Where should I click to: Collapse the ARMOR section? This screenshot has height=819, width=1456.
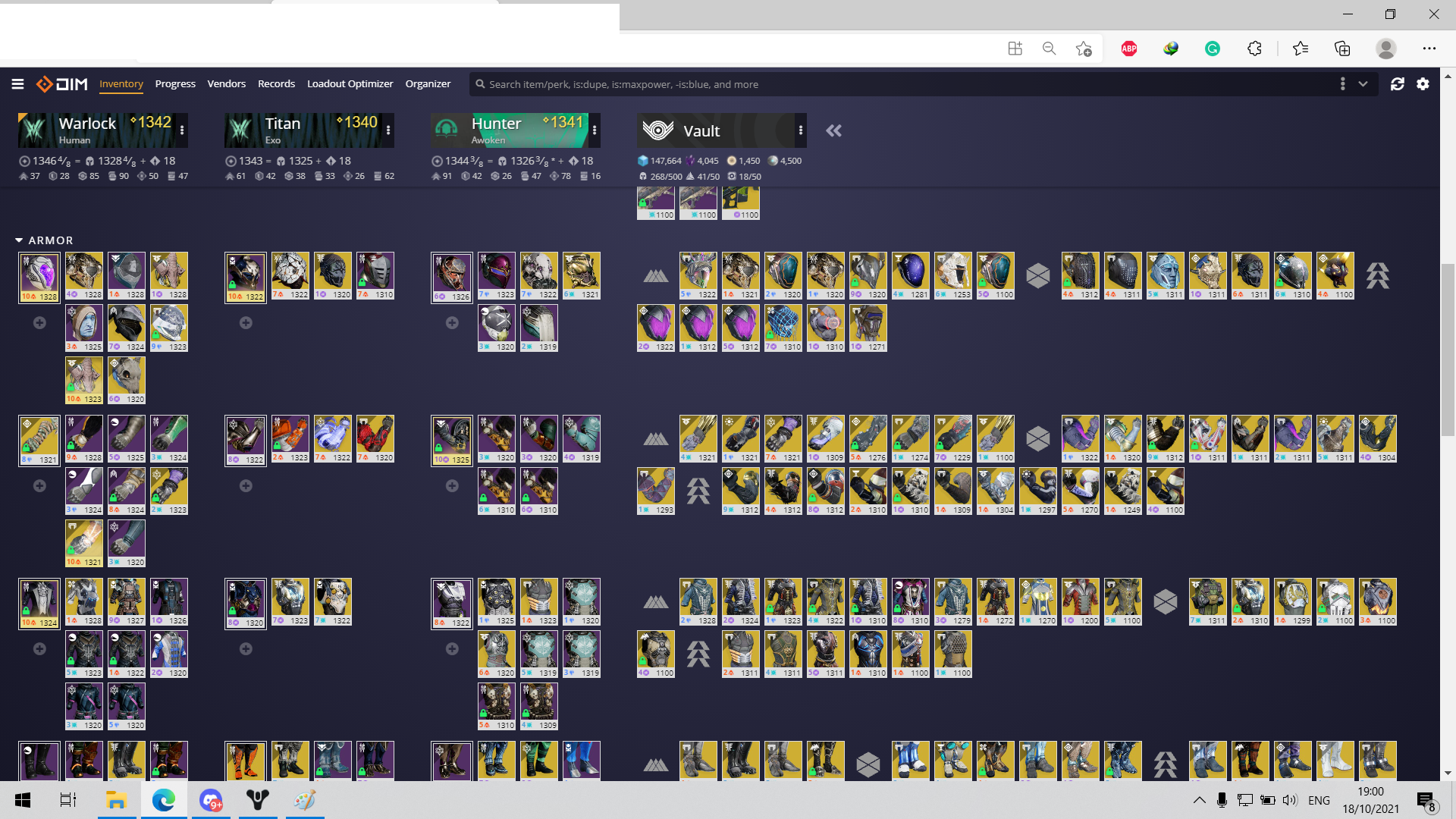click(45, 240)
